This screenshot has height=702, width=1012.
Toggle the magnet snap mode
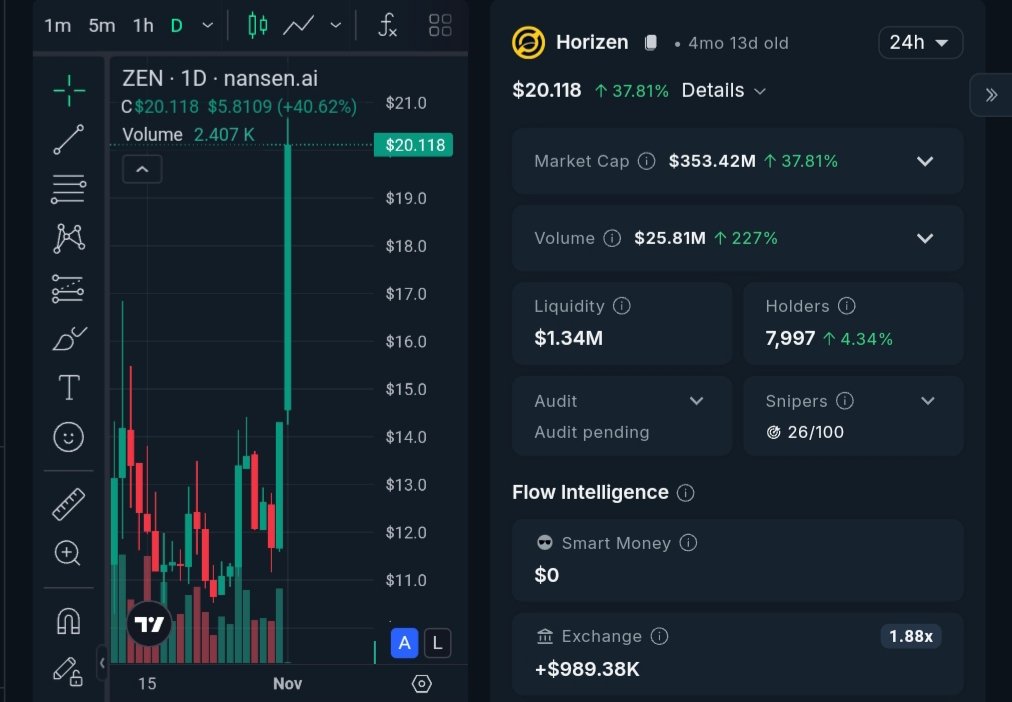click(68, 621)
